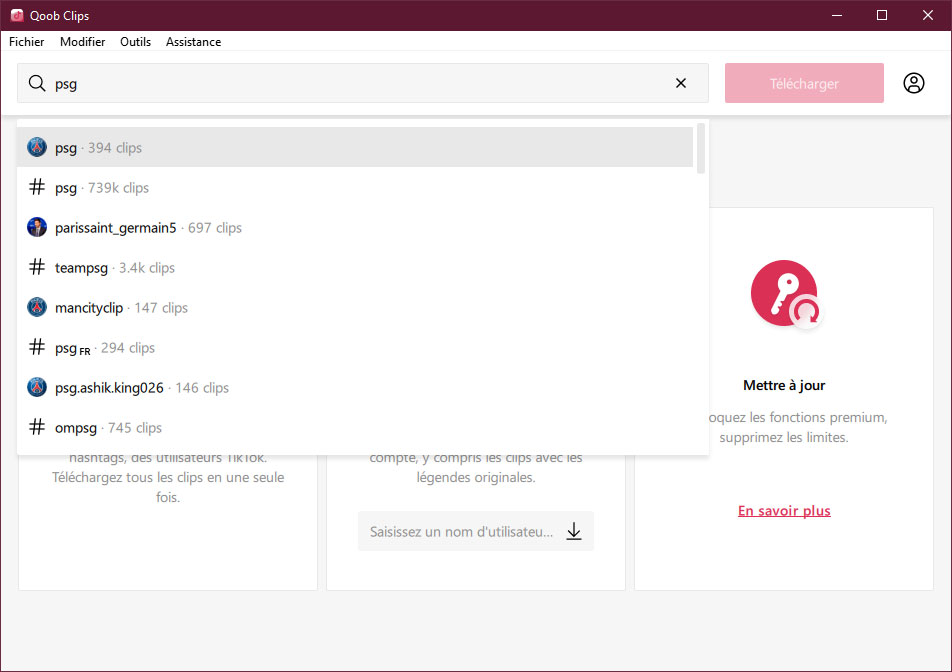
Task: Click hashtag icon next to psg FR
Action: pyautogui.click(x=37, y=347)
